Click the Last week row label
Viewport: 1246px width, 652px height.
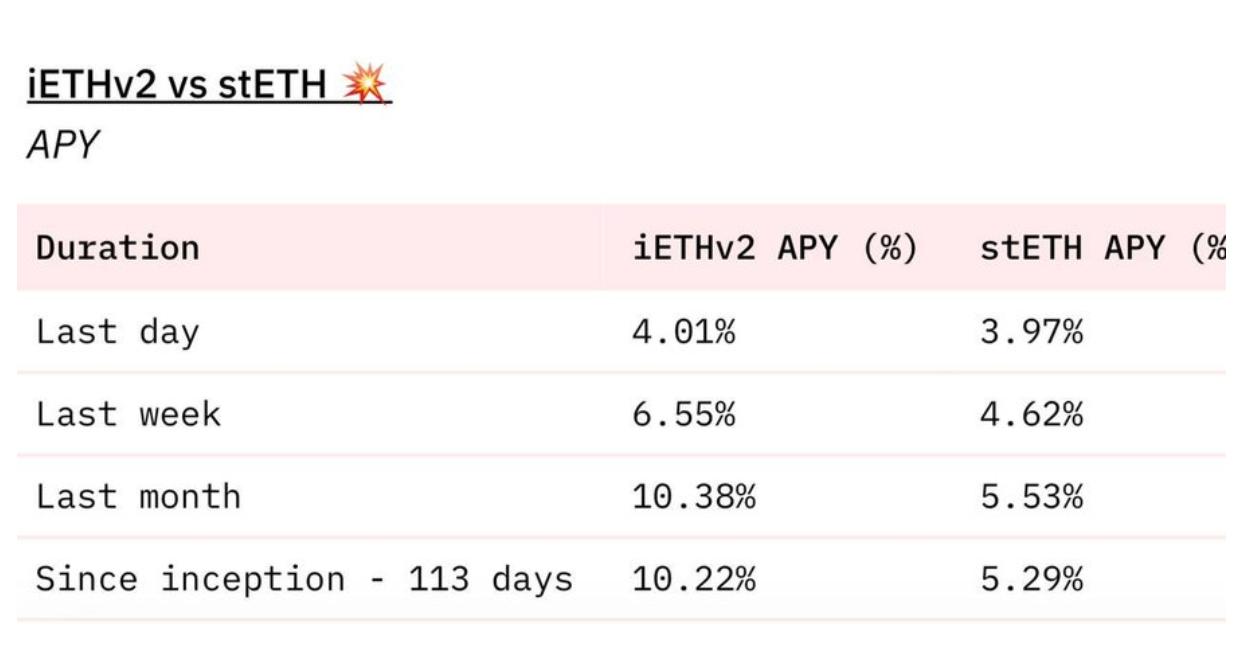coord(128,414)
